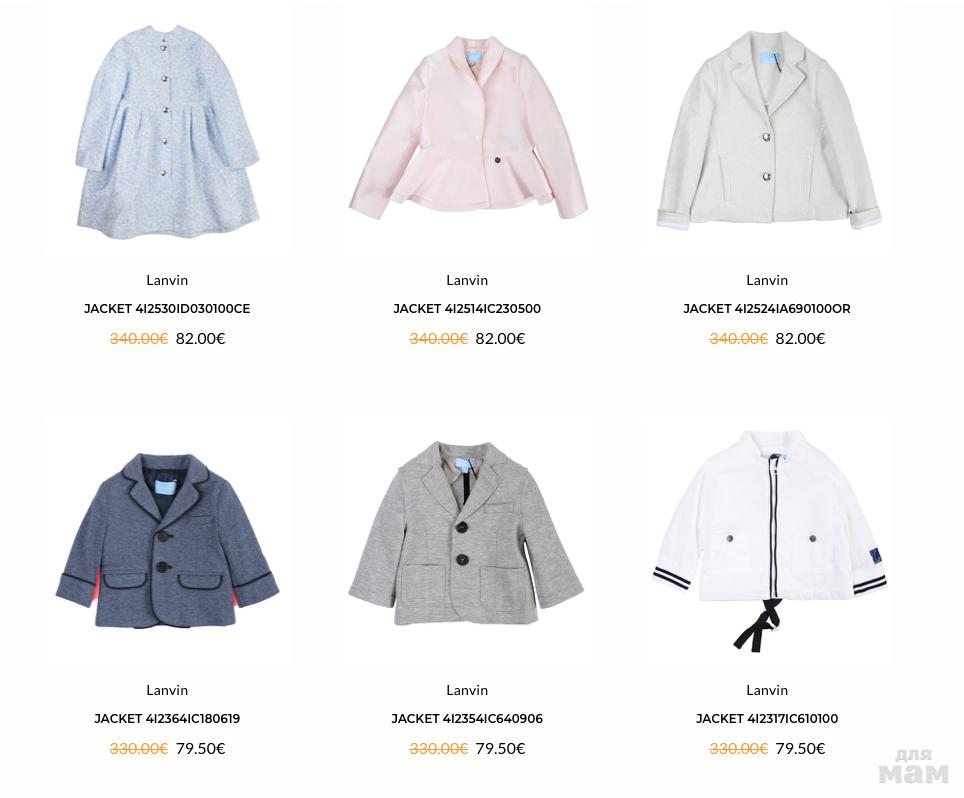Open the light grey two-button blazer image
The height and width of the screenshot is (798, 964).
coord(768,129)
